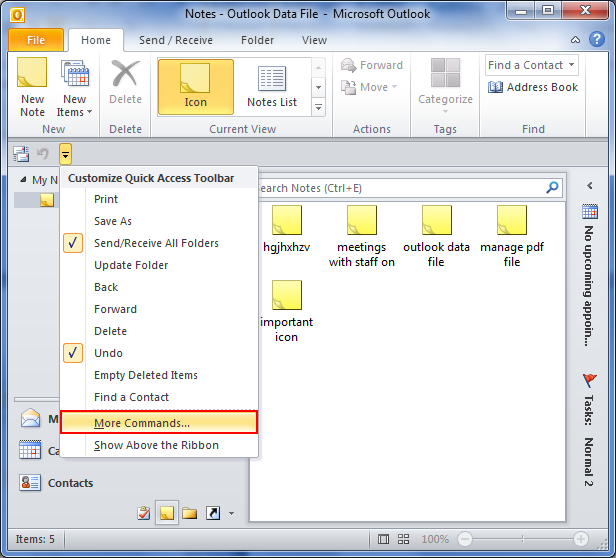The width and height of the screenshot is (616, 558).
Task: Open the Address Book
Action: (533, 87)
